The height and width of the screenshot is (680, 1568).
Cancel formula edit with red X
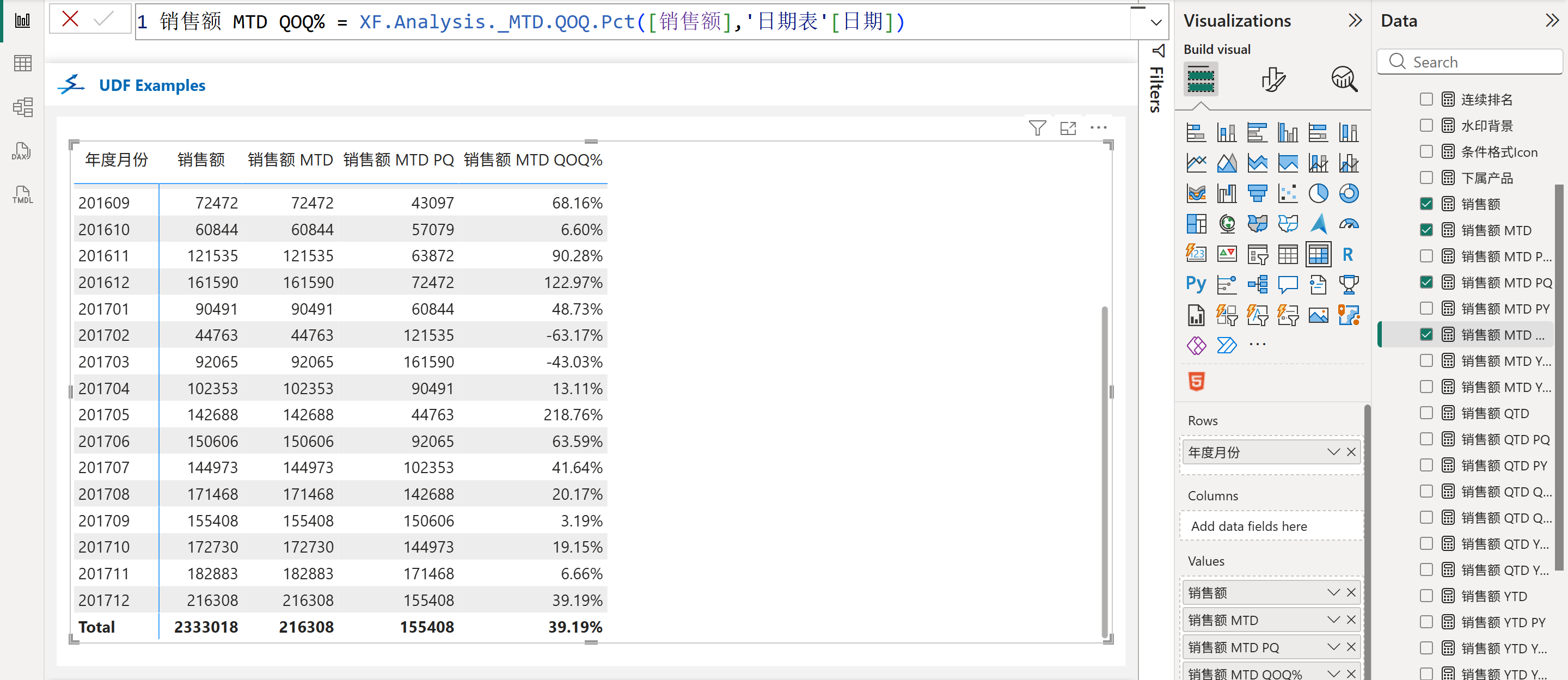point(71,20)
